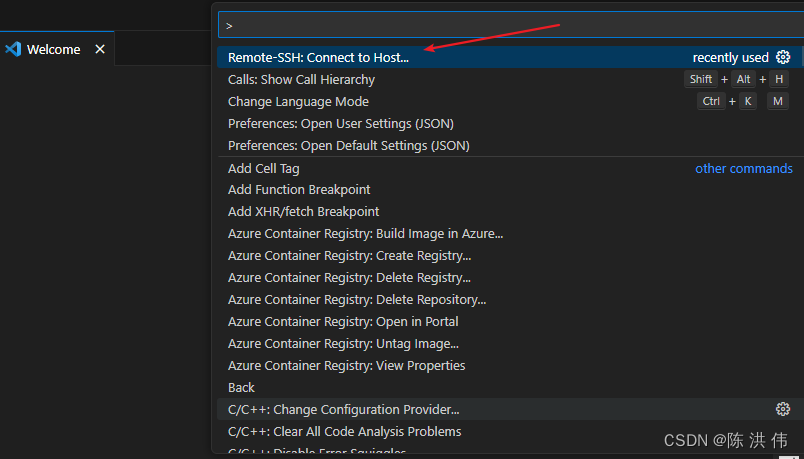The height and width of the screenshot is (459, 804).
Task: Run Remote-SSH: Connect to Host command
Action: pyautogui.click(x=318, y=57)
